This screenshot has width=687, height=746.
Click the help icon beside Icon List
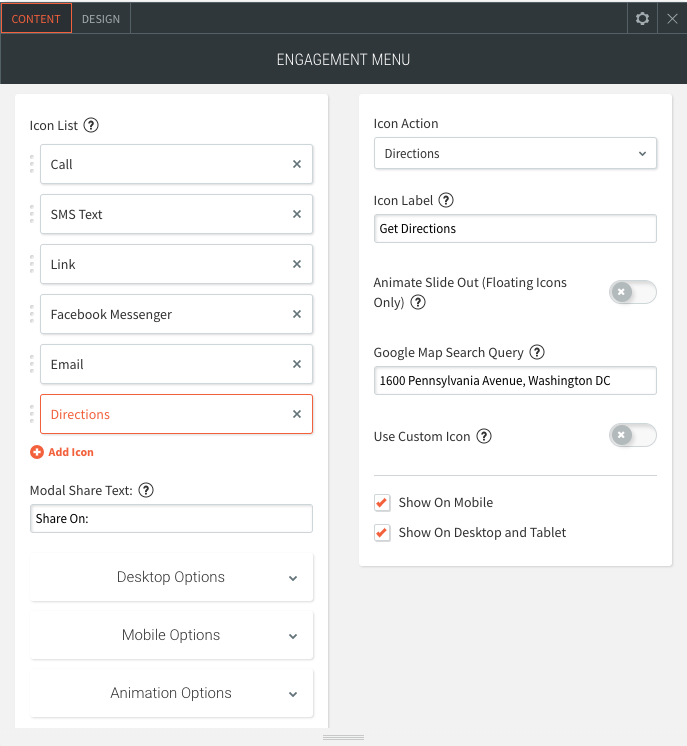click(x=91, y=125)
